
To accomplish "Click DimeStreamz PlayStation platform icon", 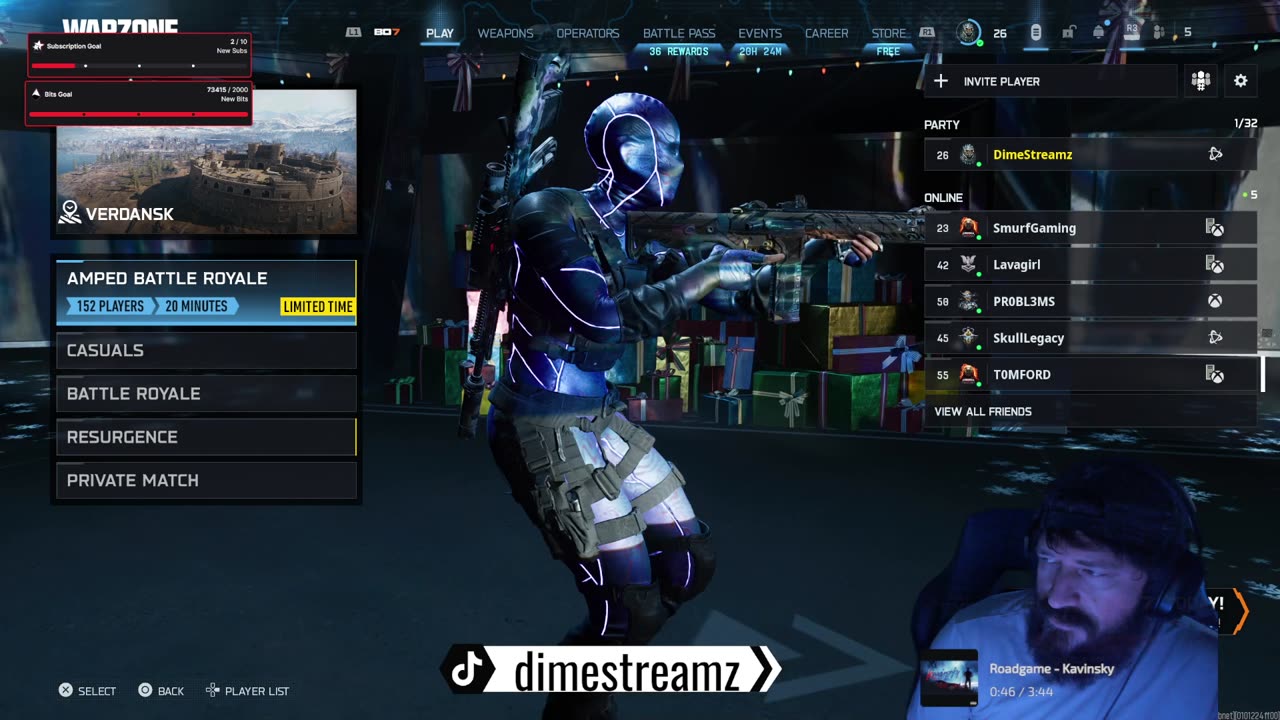I will tap(1215, 154).
